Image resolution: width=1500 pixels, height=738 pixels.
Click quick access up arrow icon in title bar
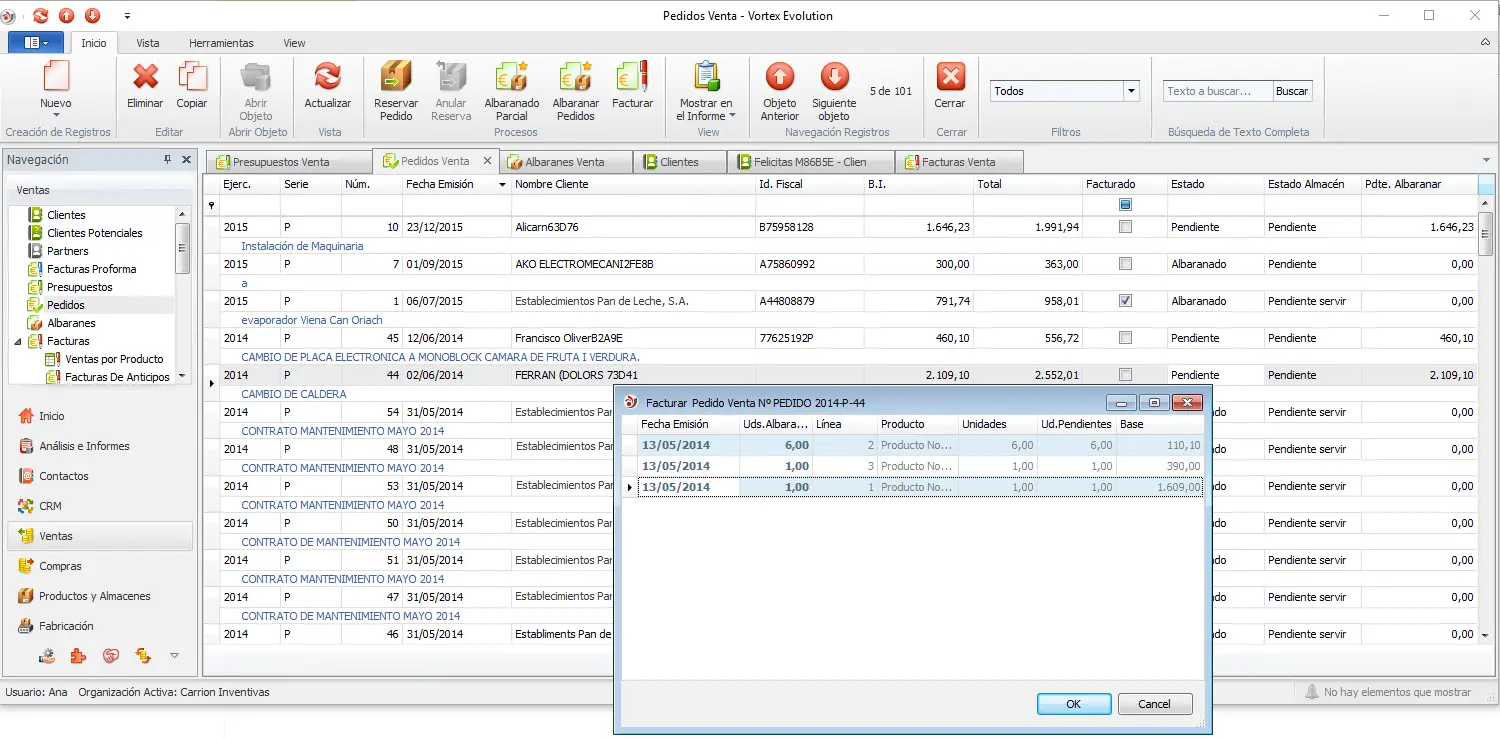pyautogui.click(x=66, y=15)
